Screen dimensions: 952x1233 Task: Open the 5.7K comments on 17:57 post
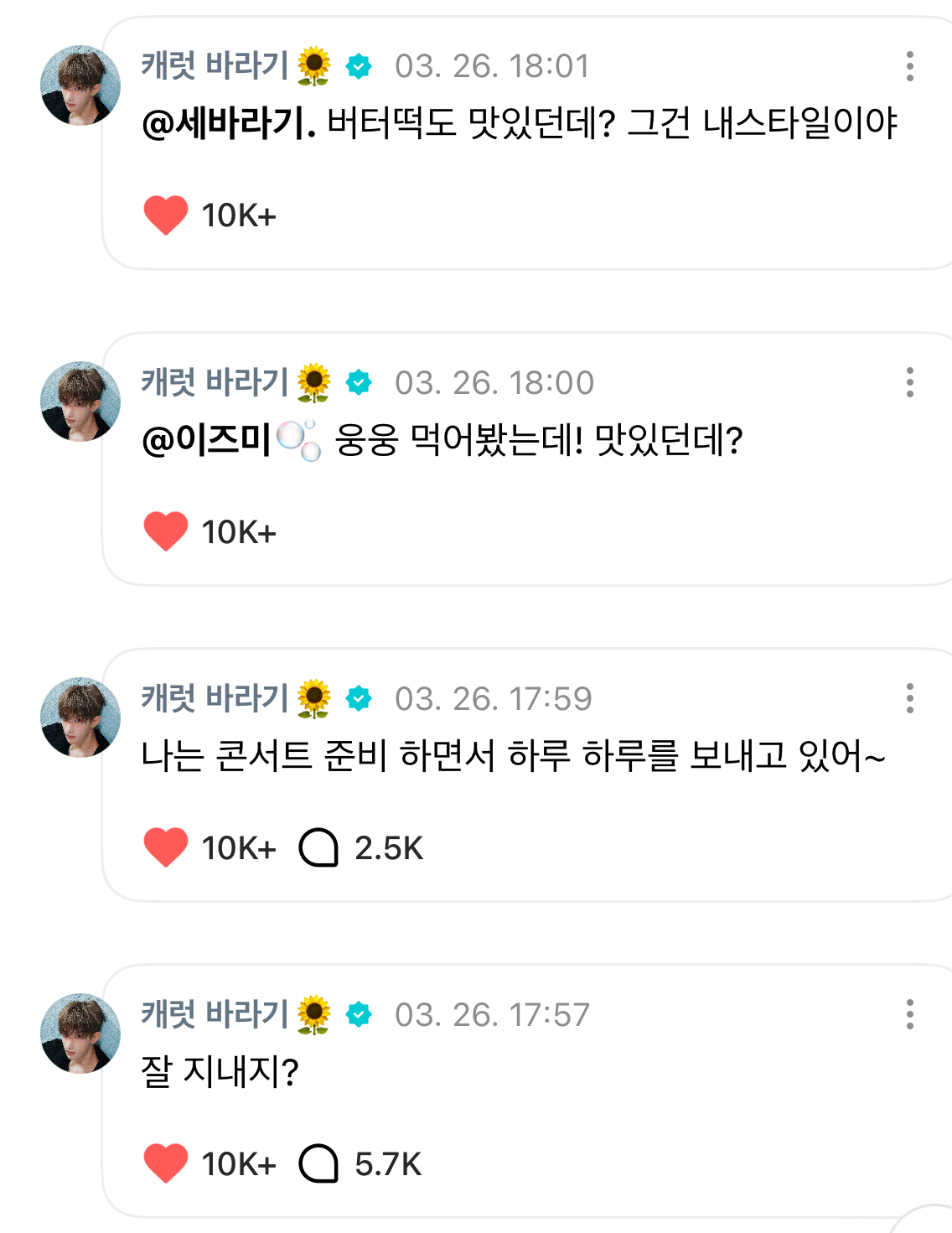319,1163
